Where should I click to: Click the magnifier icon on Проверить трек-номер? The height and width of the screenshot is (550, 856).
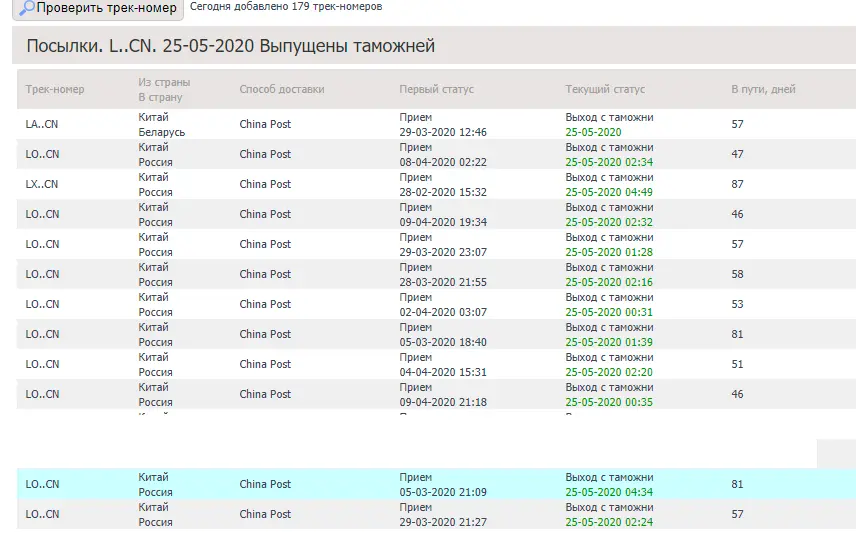27,8
